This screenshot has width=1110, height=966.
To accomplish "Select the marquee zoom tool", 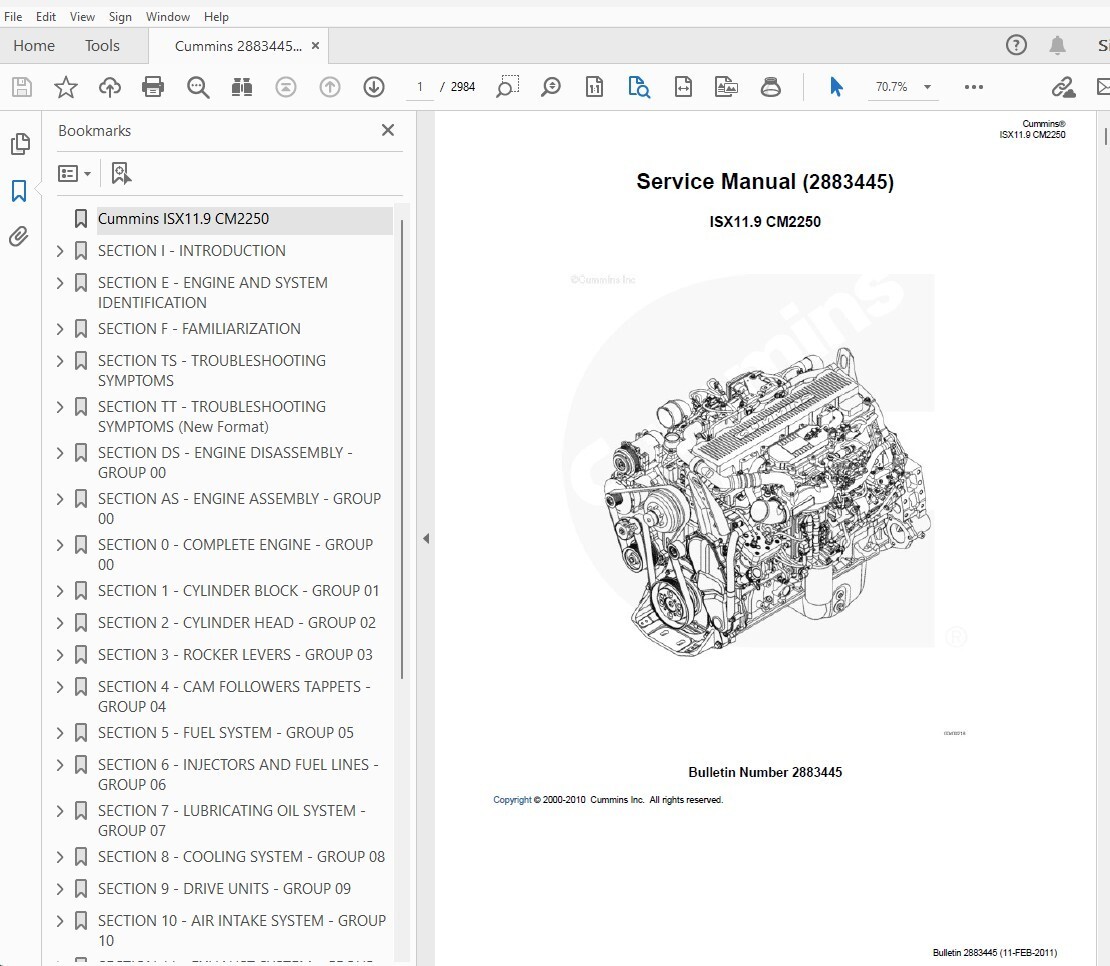I will coord(507,86).
